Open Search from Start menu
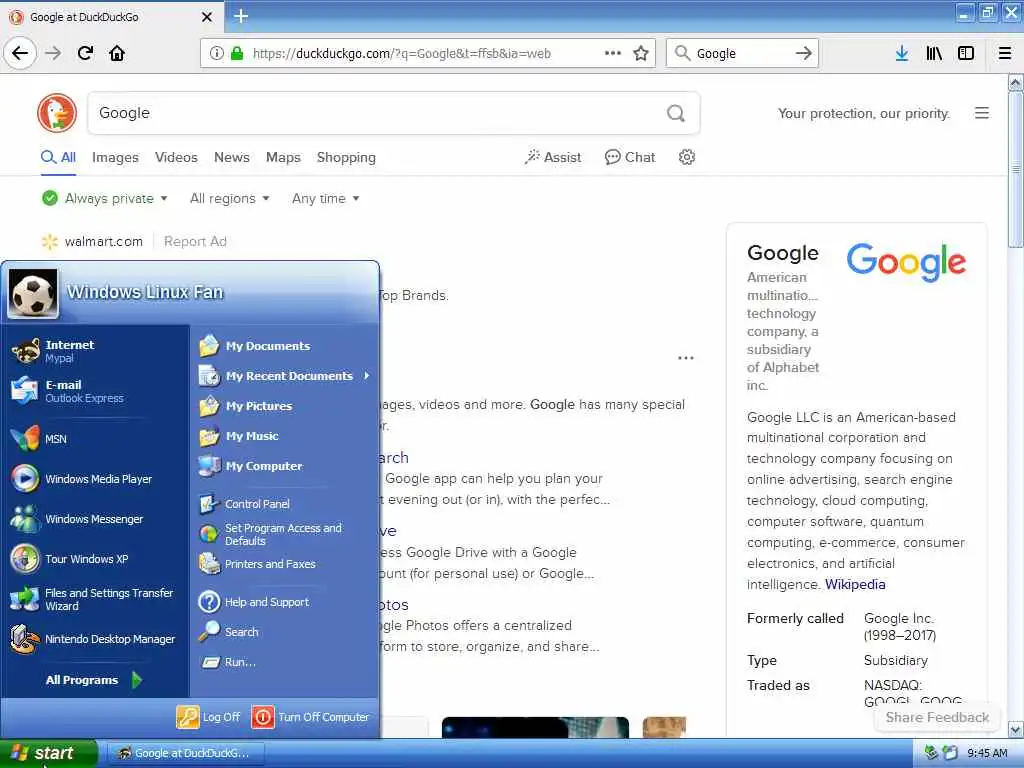 pyautogui.click(x=285, y=632)
